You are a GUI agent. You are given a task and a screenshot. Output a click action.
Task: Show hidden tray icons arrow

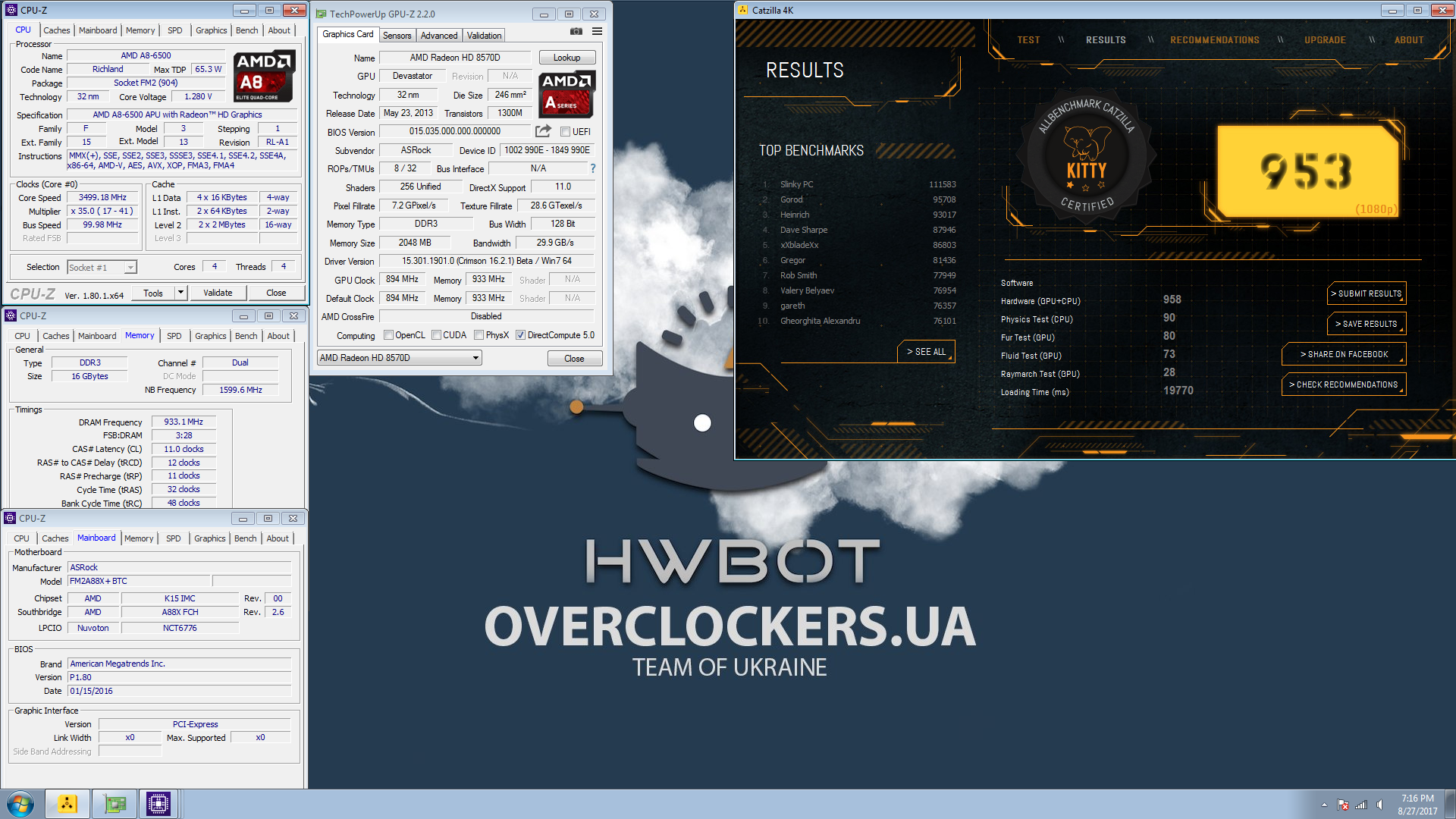click(x=1324, y=805)
